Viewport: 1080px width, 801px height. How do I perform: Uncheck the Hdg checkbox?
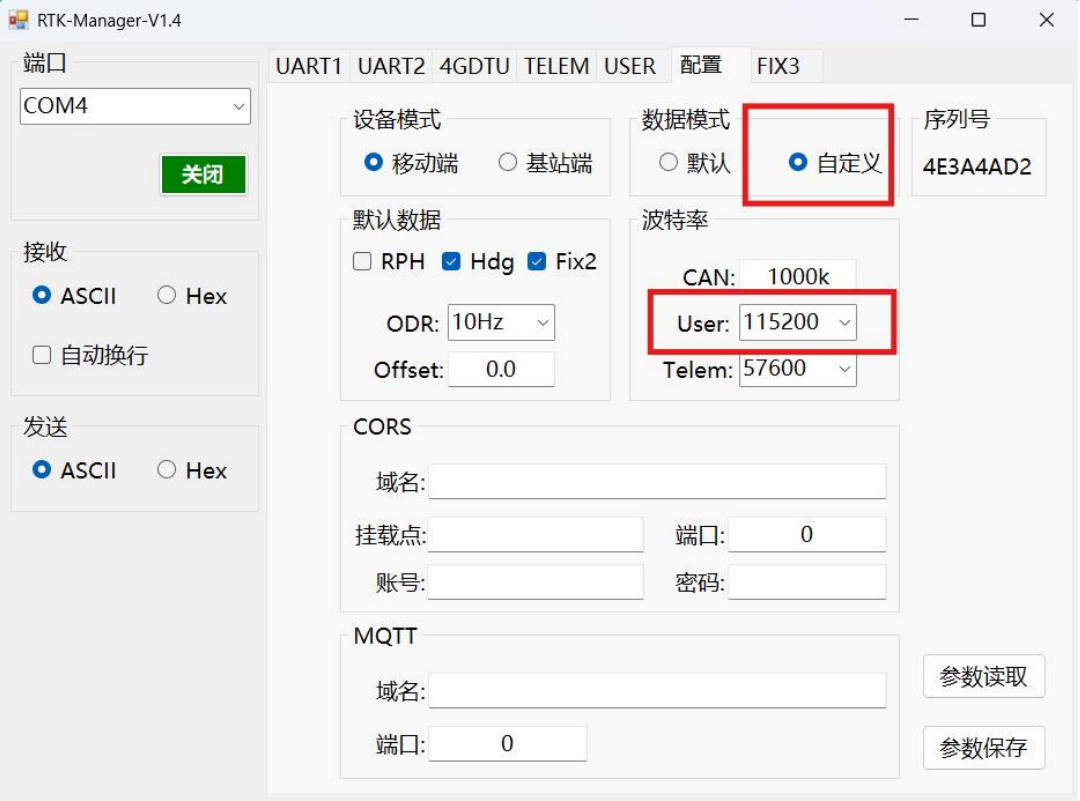[478, 262]
